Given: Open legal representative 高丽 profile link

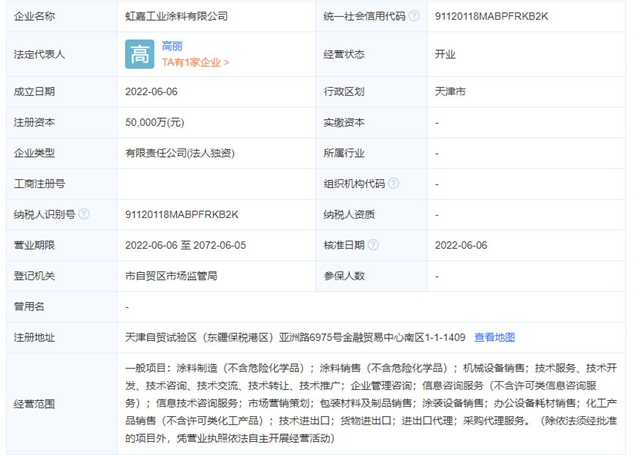Looking at the screenshot, I should (172, 46).
